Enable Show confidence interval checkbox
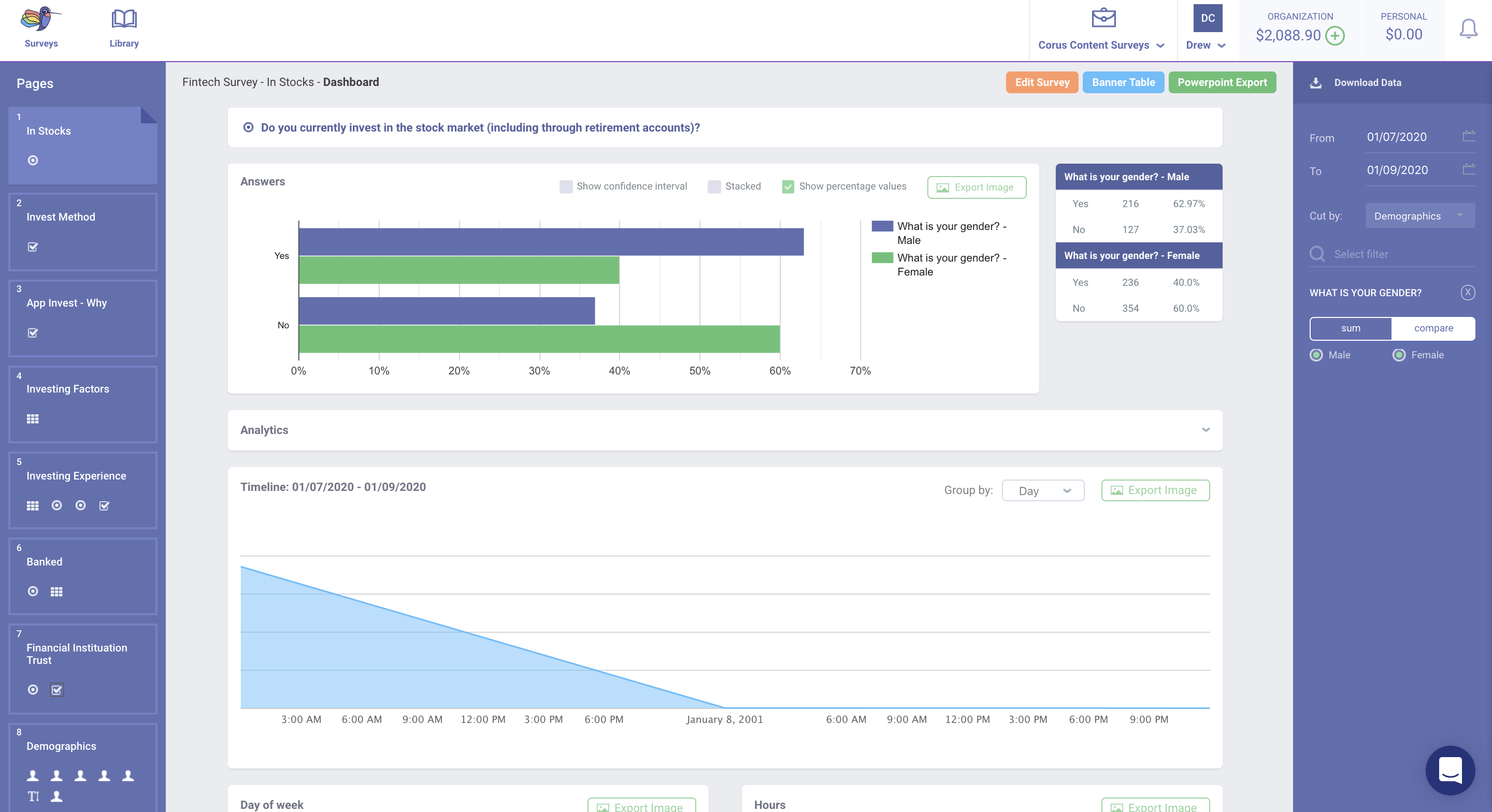 [566, 186]
